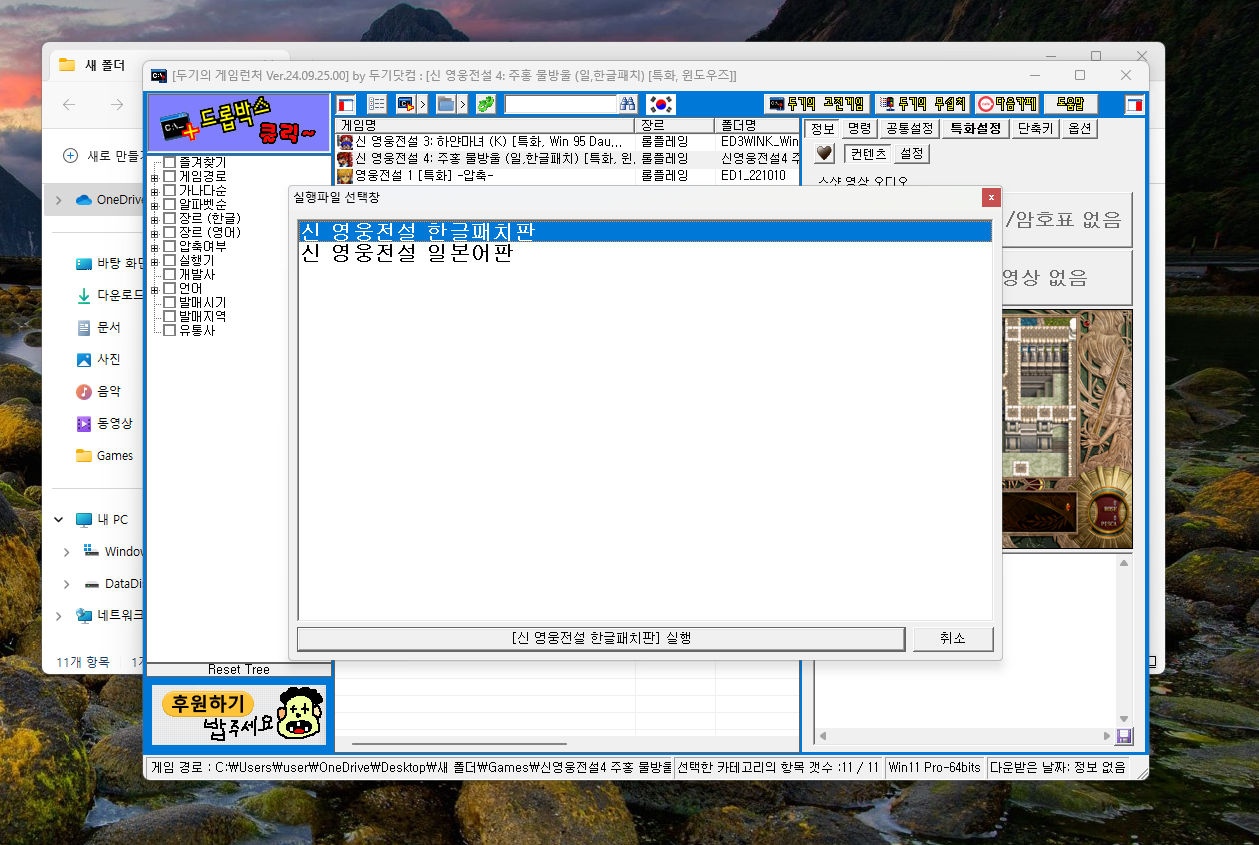Check the 장르 (한글) checkbox
Viewport: 1259px width, 845px height.
pyautogui.click(x=170, y=218)
